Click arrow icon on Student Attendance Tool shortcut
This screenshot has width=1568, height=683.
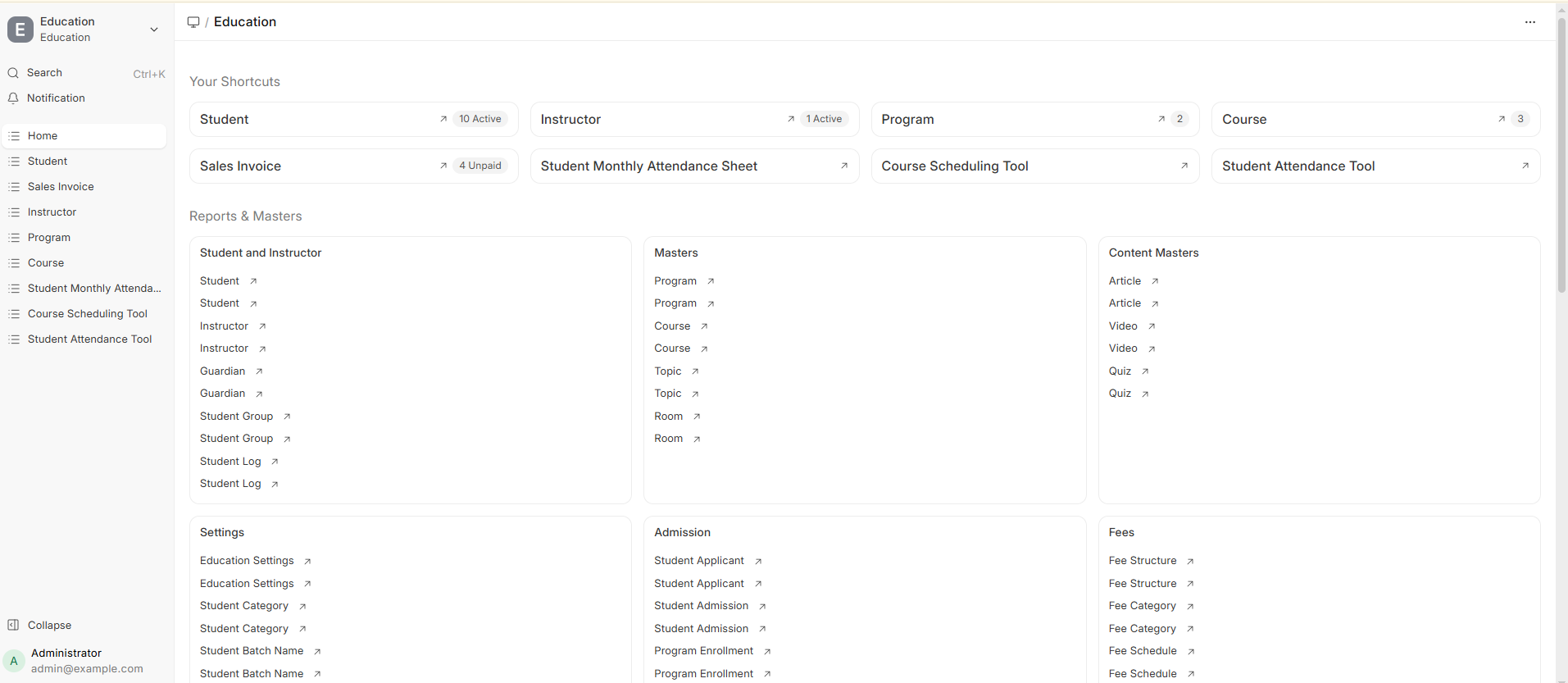coord(1525,166)
